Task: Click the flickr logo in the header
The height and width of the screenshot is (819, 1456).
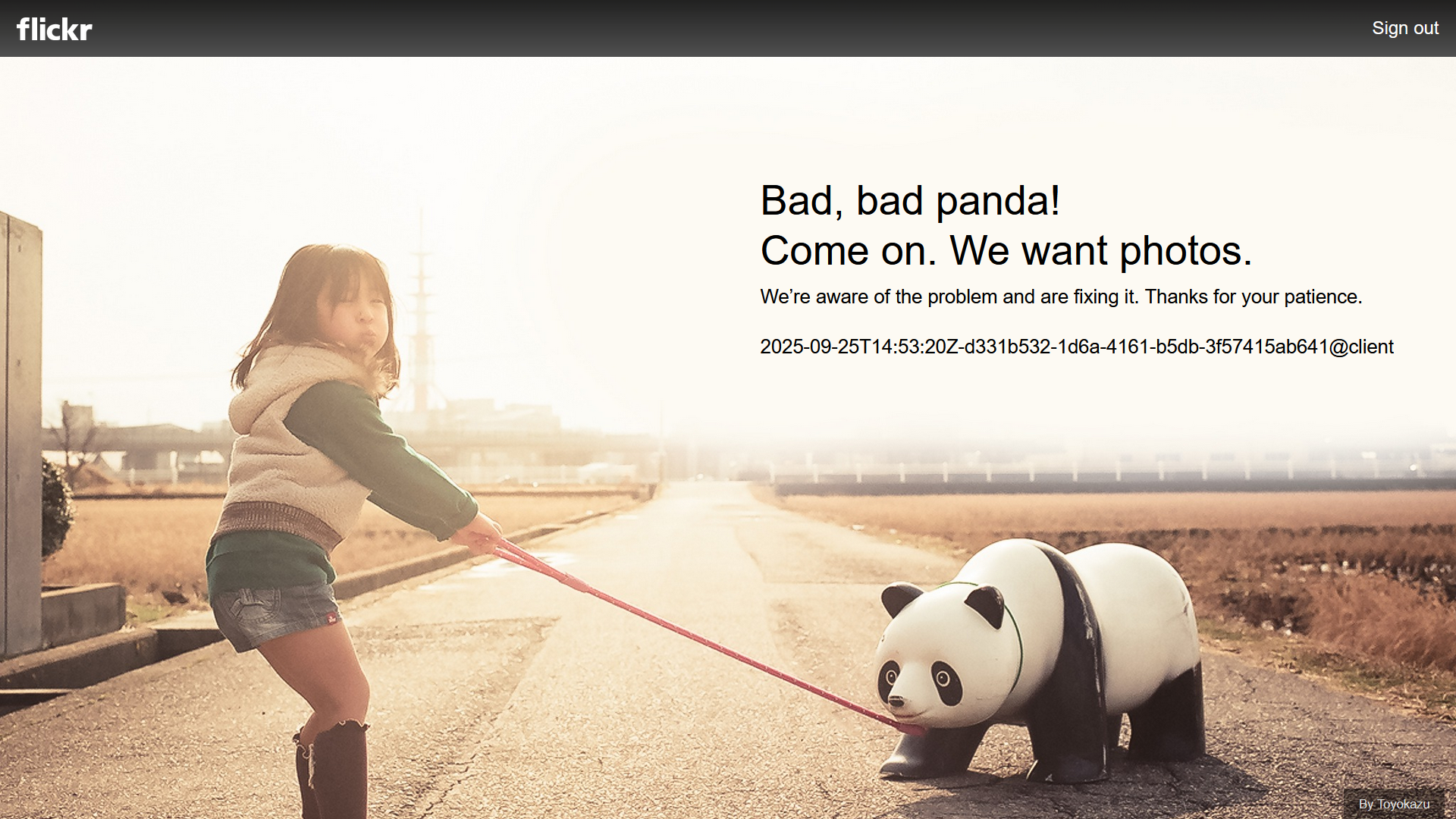Action: click(x=55, y=29)
